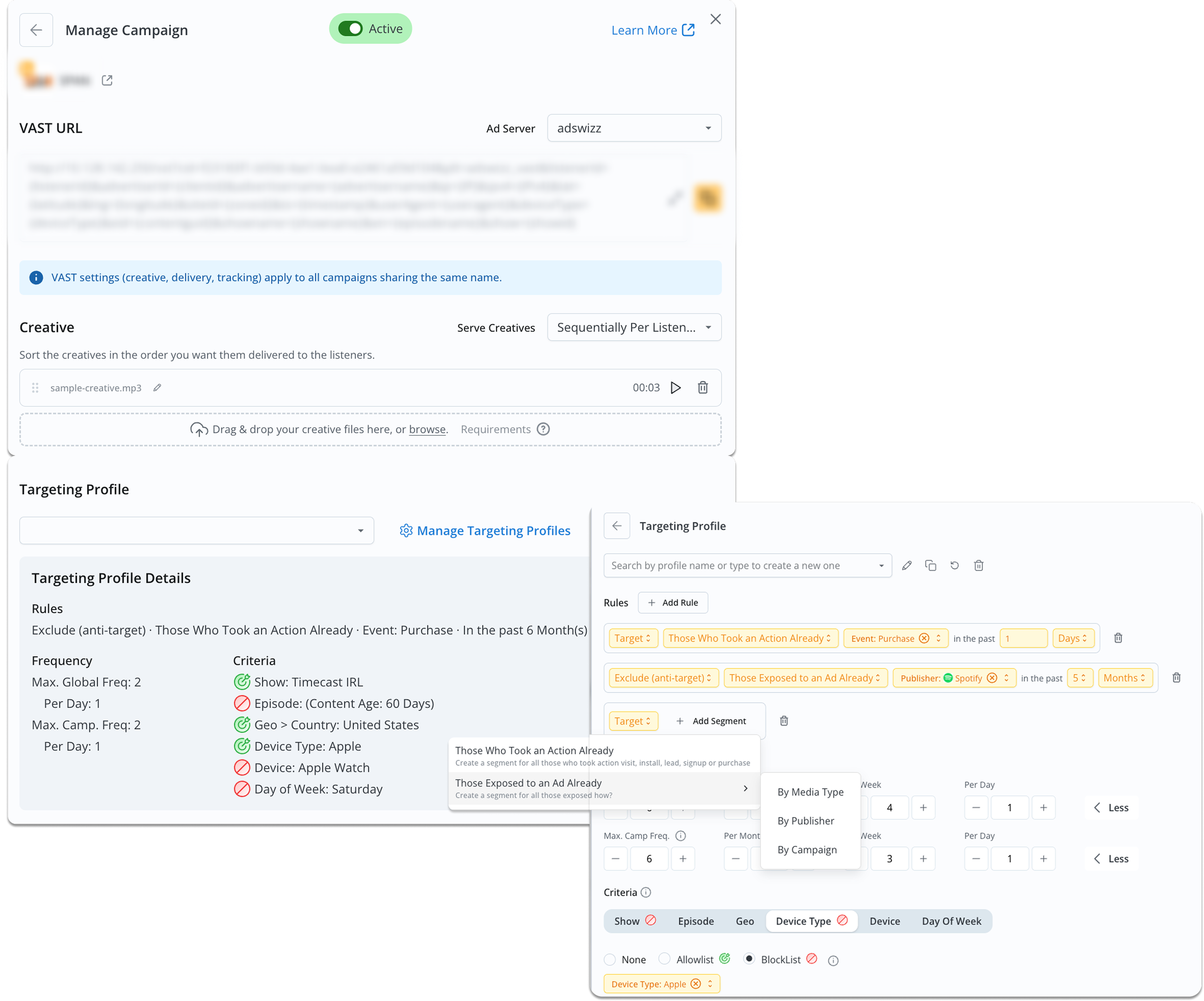Remove the Event: Purchase tag
1204x1001 pixels.
coord(924,638)
